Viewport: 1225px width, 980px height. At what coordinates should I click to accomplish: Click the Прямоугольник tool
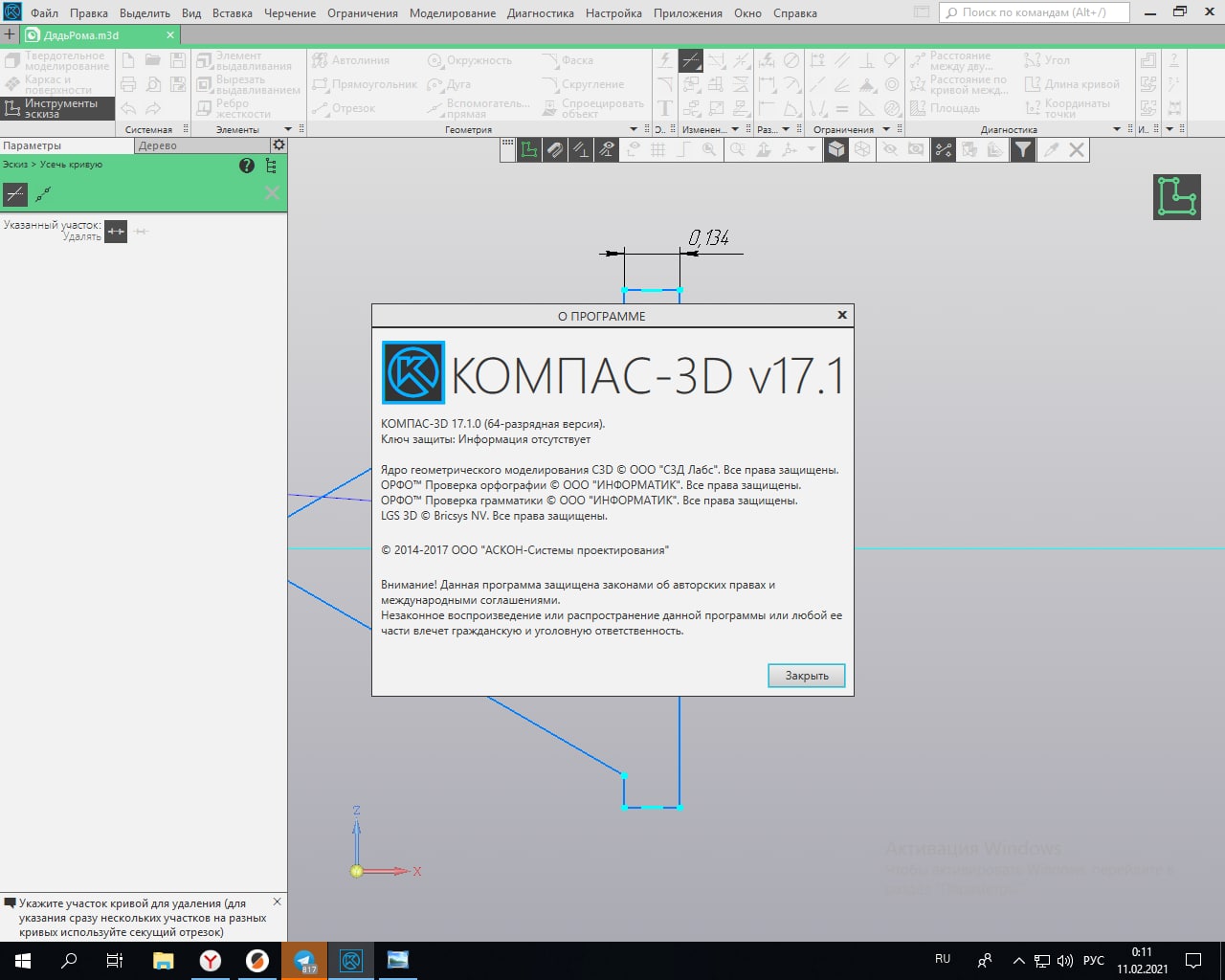pyautogui.click(x=365, y=84)
